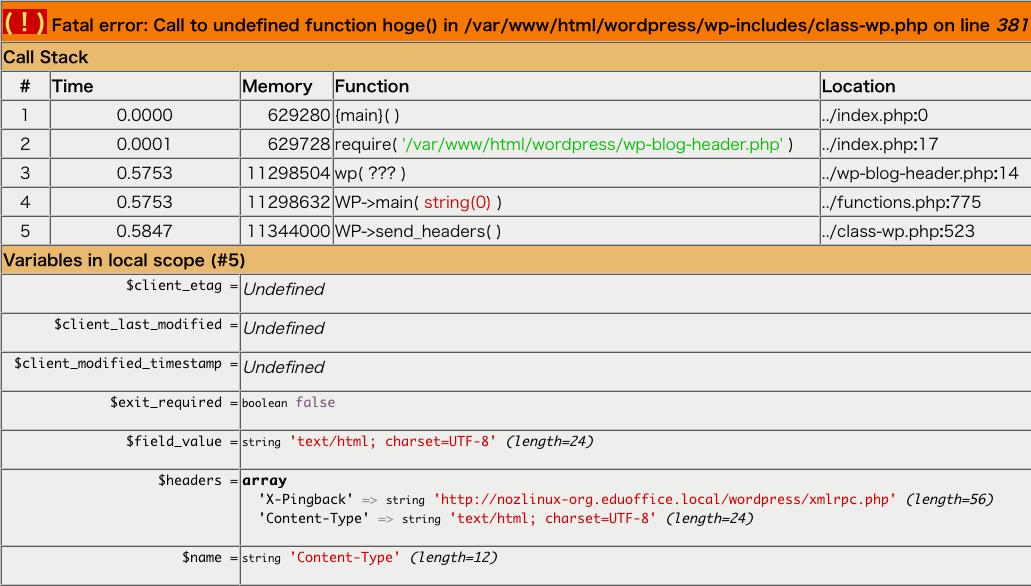Click memory value '629280'

coord(299,115)
